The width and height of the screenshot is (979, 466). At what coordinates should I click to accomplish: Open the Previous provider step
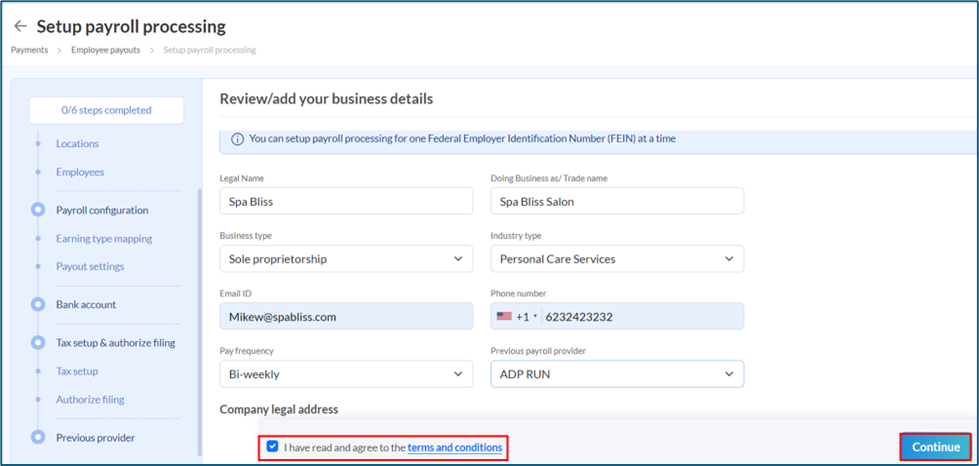tap(96, 438)
